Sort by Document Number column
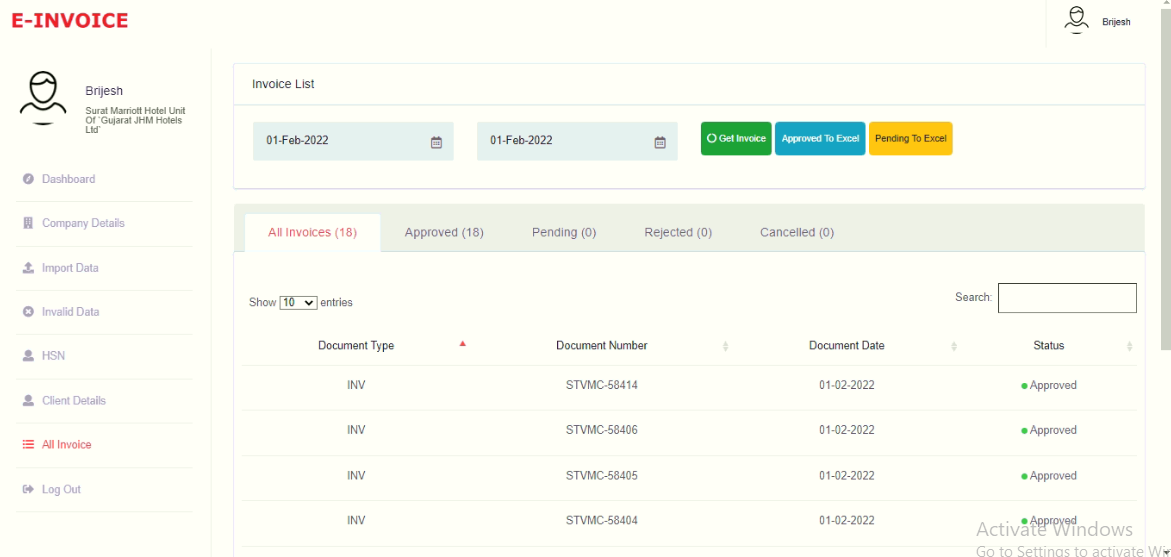1171x557 pixels. pyautogui.click(x=725, y=346)
